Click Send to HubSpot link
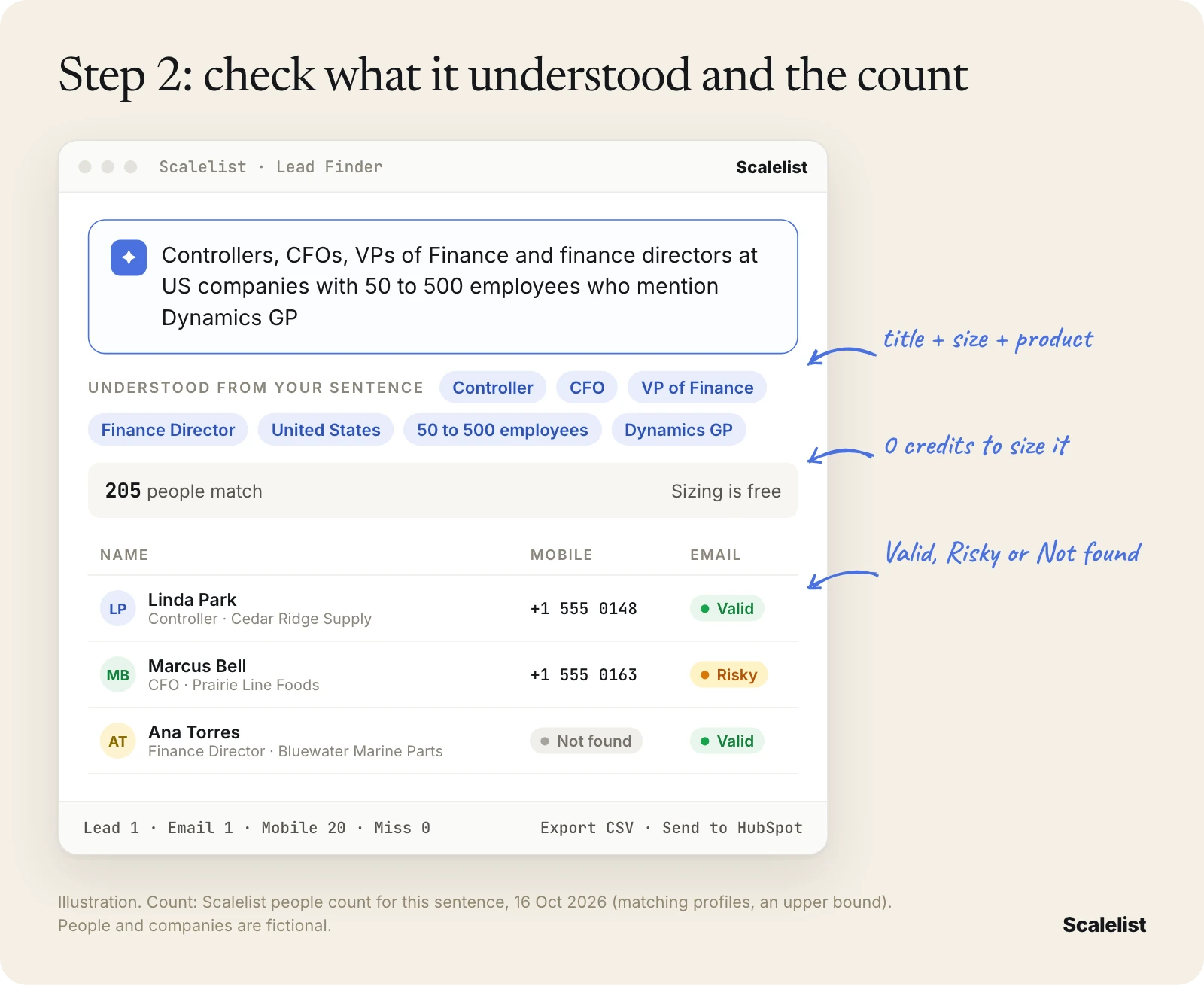1204x986 pixels. (x=732, y=828)
